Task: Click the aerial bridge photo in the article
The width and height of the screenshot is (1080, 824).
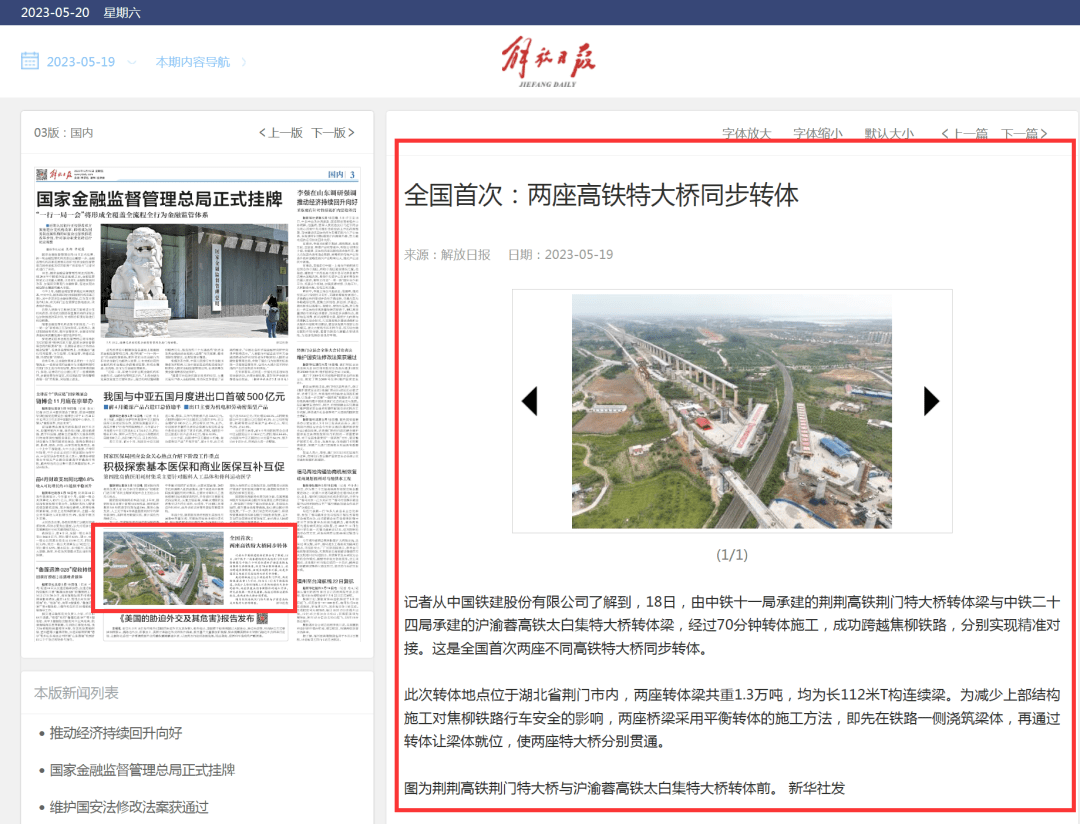Action: point(731,411)
